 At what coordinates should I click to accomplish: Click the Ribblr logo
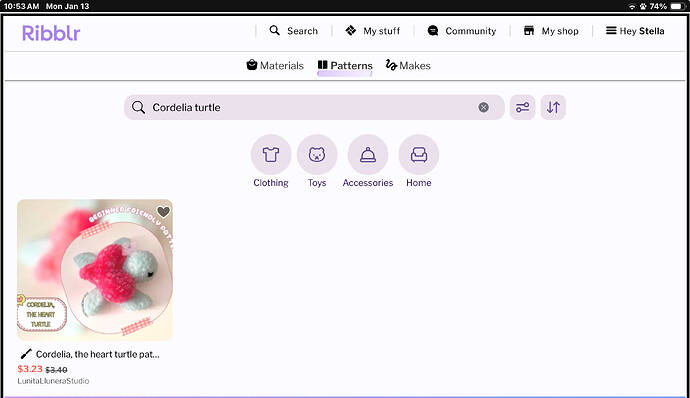point(51,33)
